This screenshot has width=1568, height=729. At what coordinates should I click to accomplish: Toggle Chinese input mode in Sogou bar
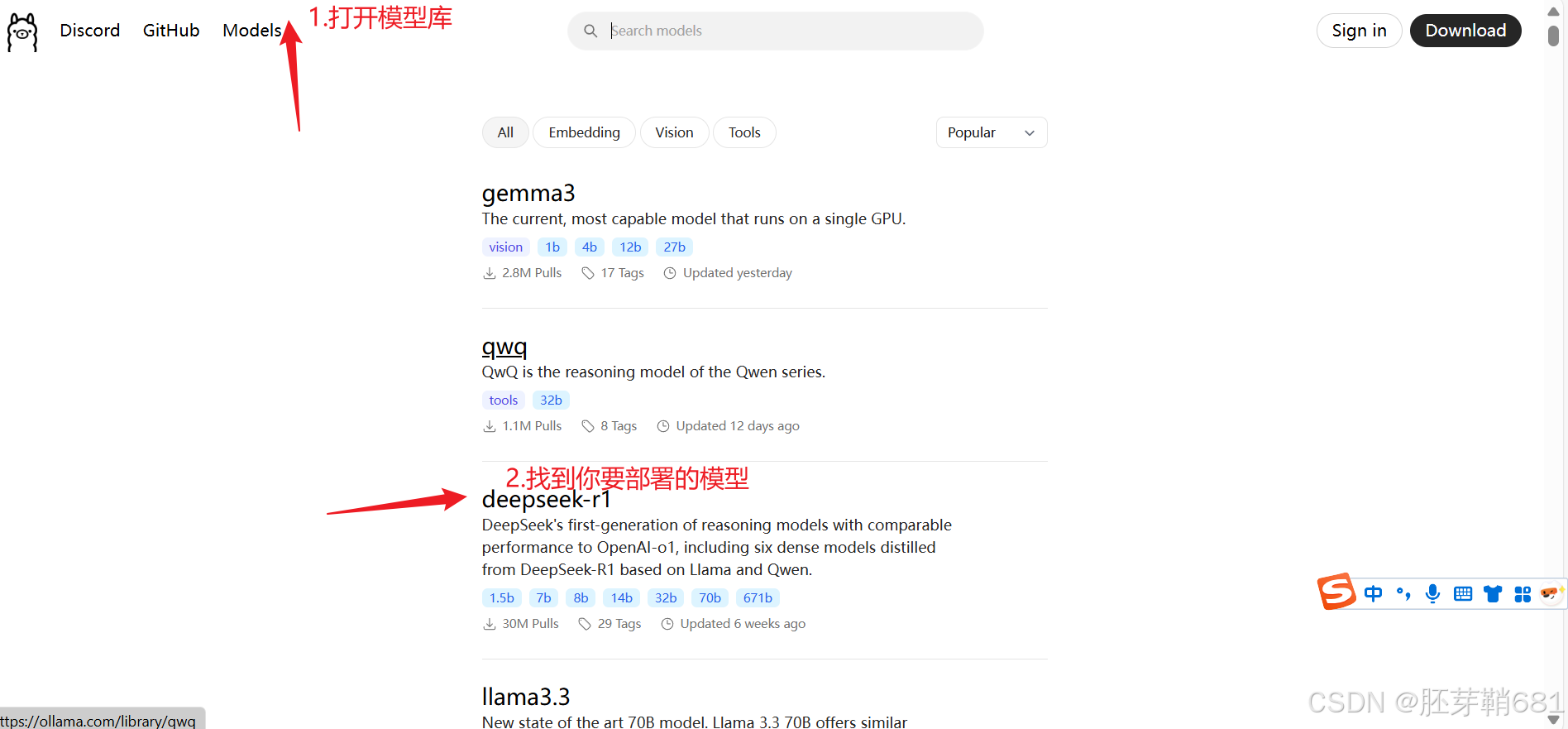1374,593
